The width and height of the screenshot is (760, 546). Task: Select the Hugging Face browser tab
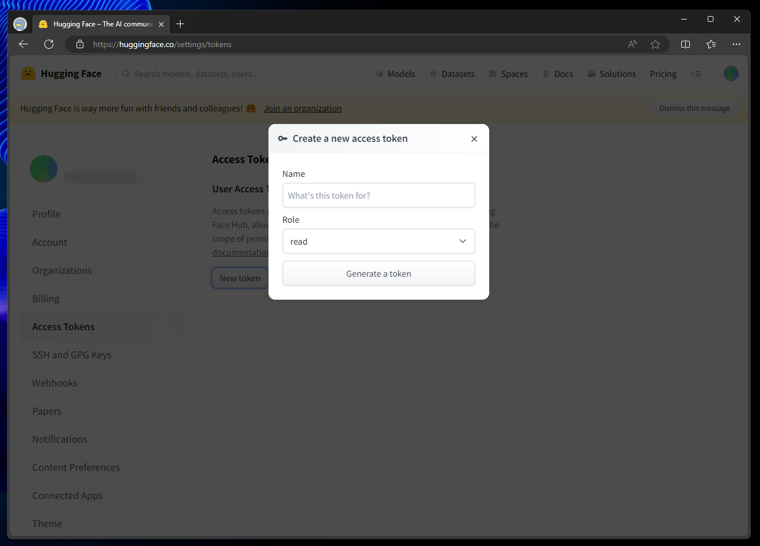pyautogui.click(x=101, y=24)
